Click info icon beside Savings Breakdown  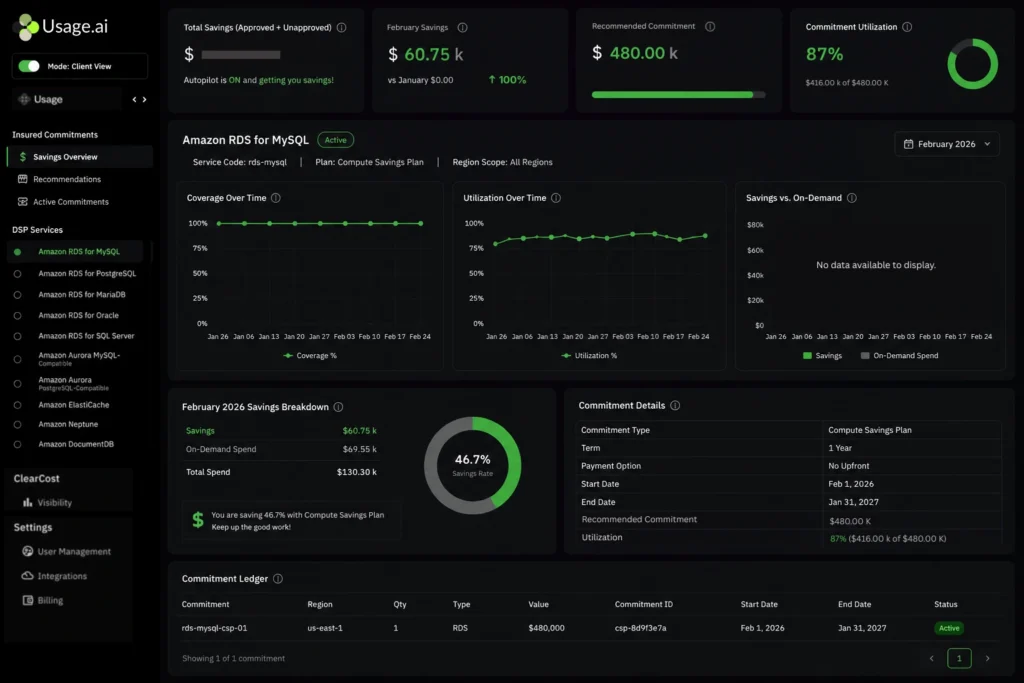click(338, 407)
